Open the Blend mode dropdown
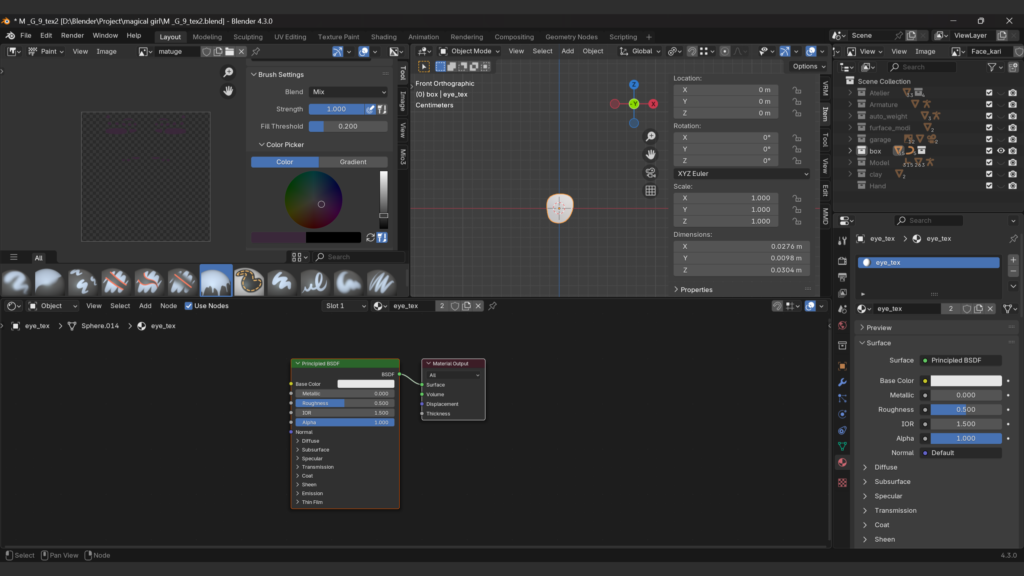 point(348,92)
